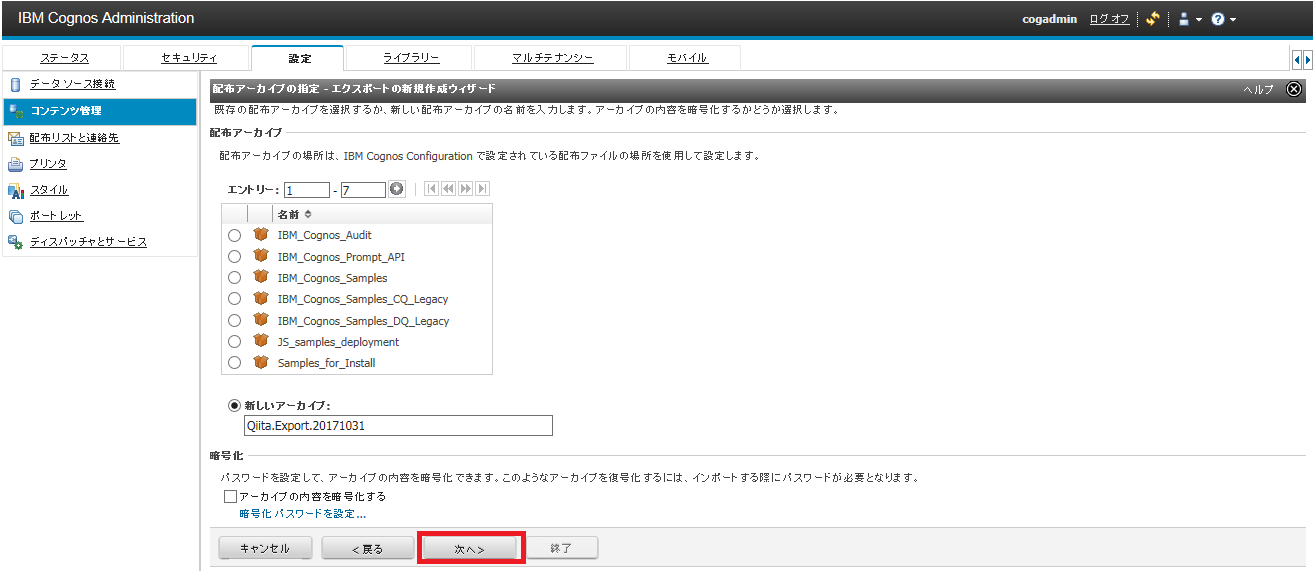Click the スタイル icon in the sidebar
This screenshot has height=571, width=1313.
pyautogui.click(x=15, y=190)
